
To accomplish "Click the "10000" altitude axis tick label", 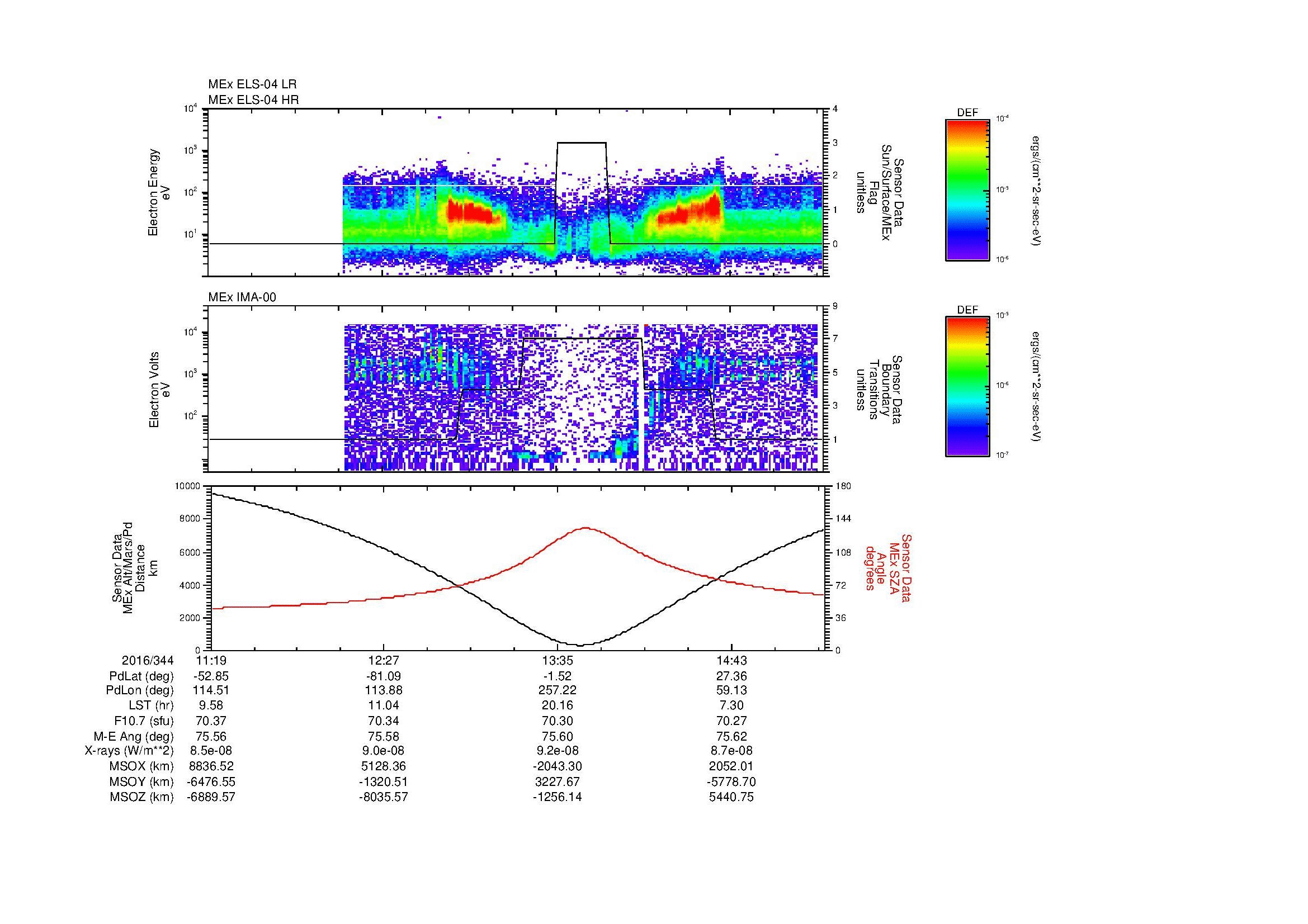I will point(187,486).
